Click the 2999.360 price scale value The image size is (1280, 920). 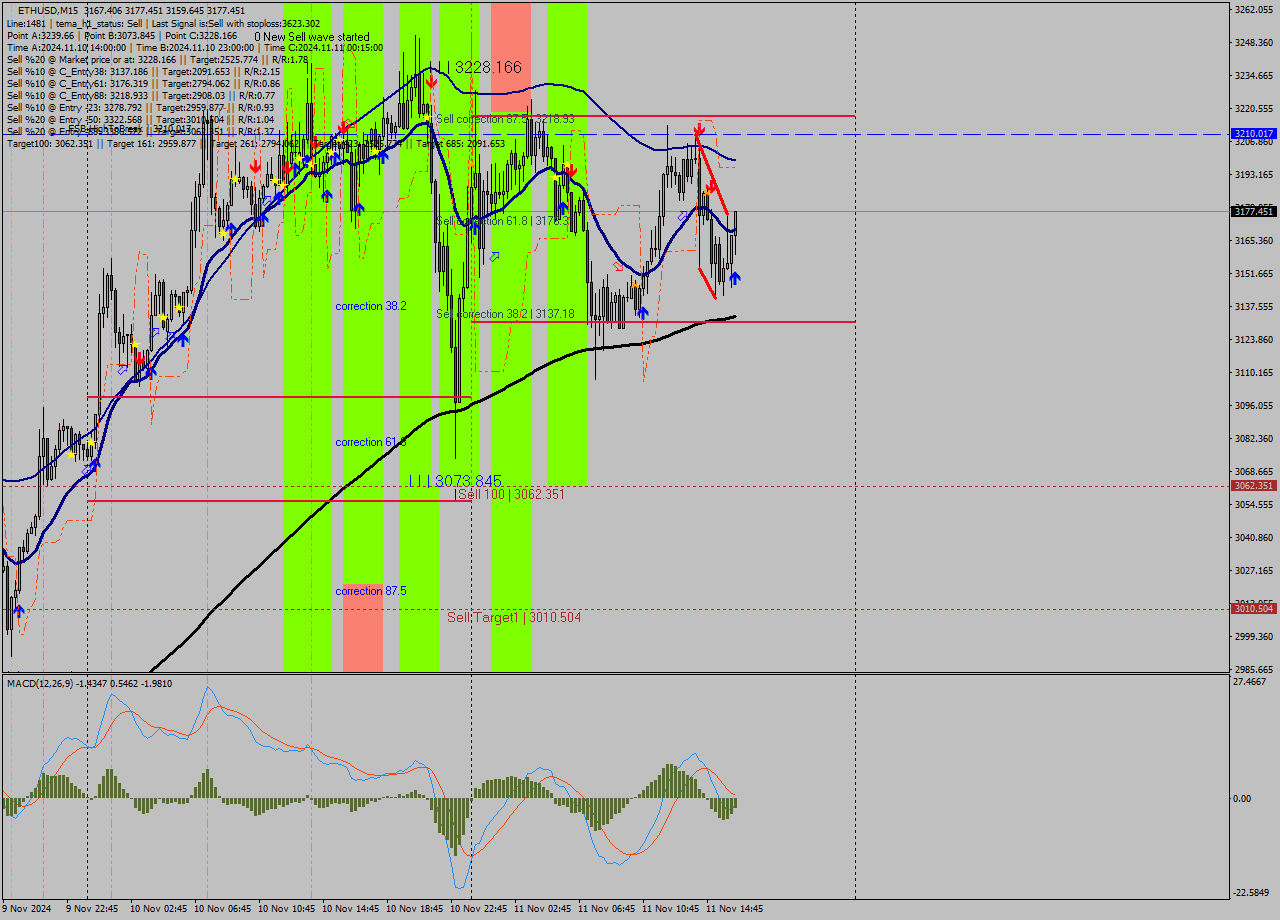click(1253, 636)
